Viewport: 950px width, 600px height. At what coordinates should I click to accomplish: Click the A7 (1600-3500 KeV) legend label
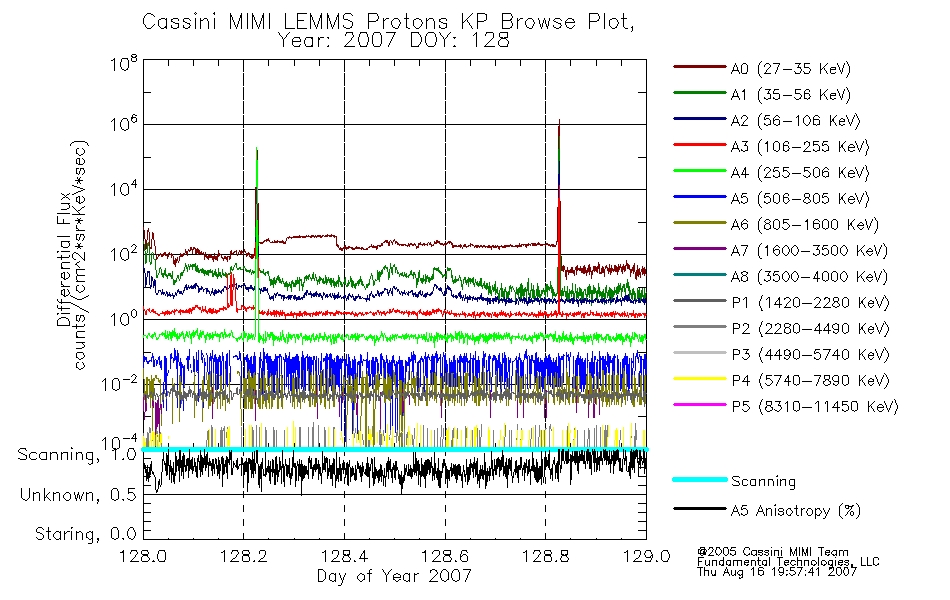(809, 252)
